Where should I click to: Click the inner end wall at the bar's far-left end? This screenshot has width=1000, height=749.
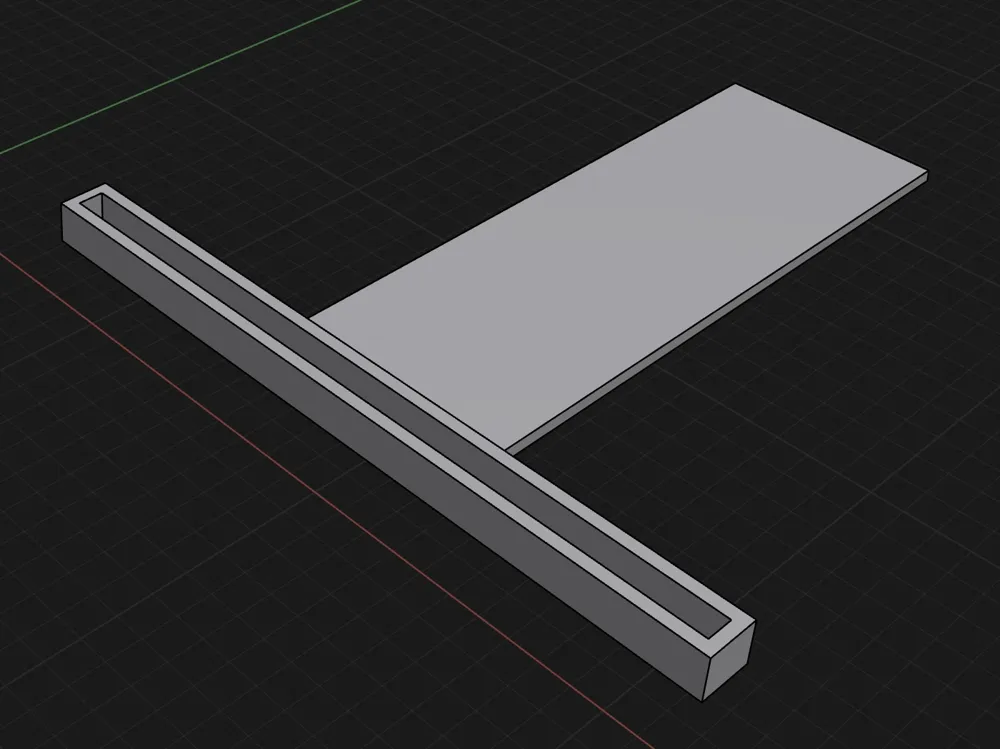[94, 204]
